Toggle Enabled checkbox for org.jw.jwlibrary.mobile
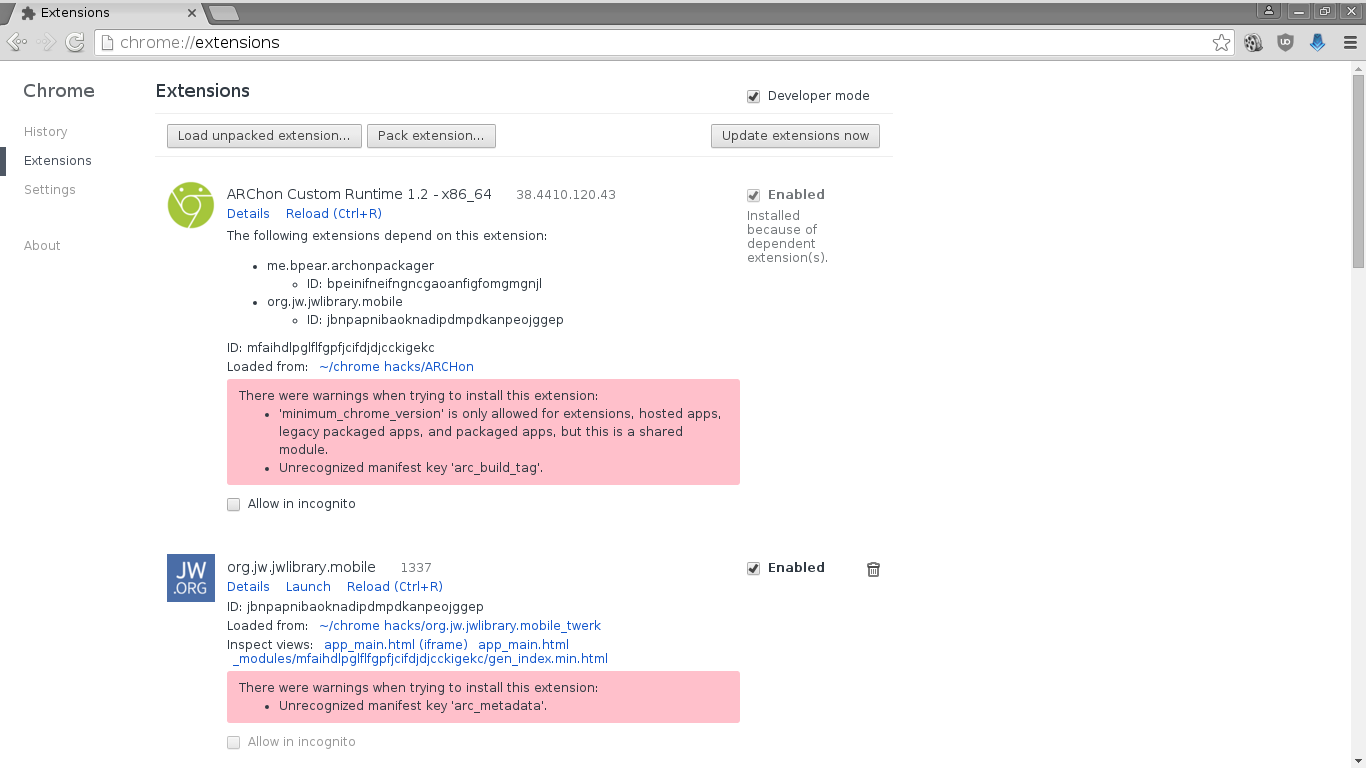This screenshot has width=1366, height=768. 754,568
